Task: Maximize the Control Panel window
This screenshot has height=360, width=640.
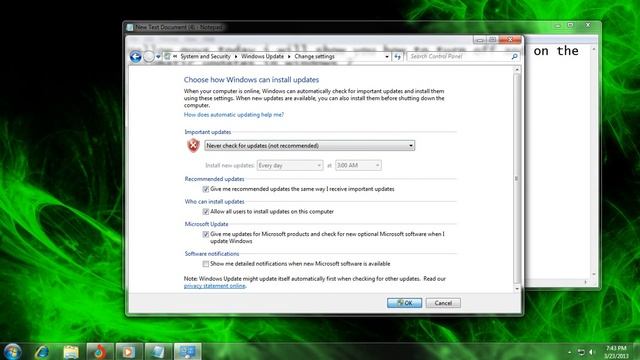Action: pyautogui.click(x=492, y=40)
